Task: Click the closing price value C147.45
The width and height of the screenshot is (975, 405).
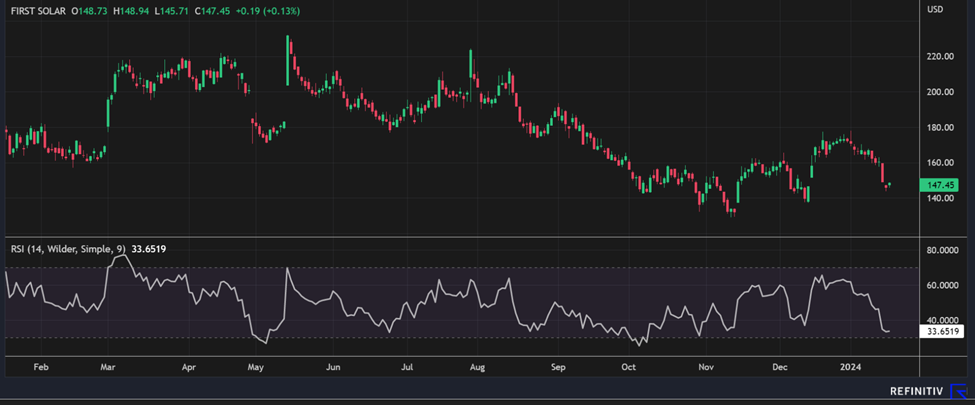Action: (x=198, y=8)
